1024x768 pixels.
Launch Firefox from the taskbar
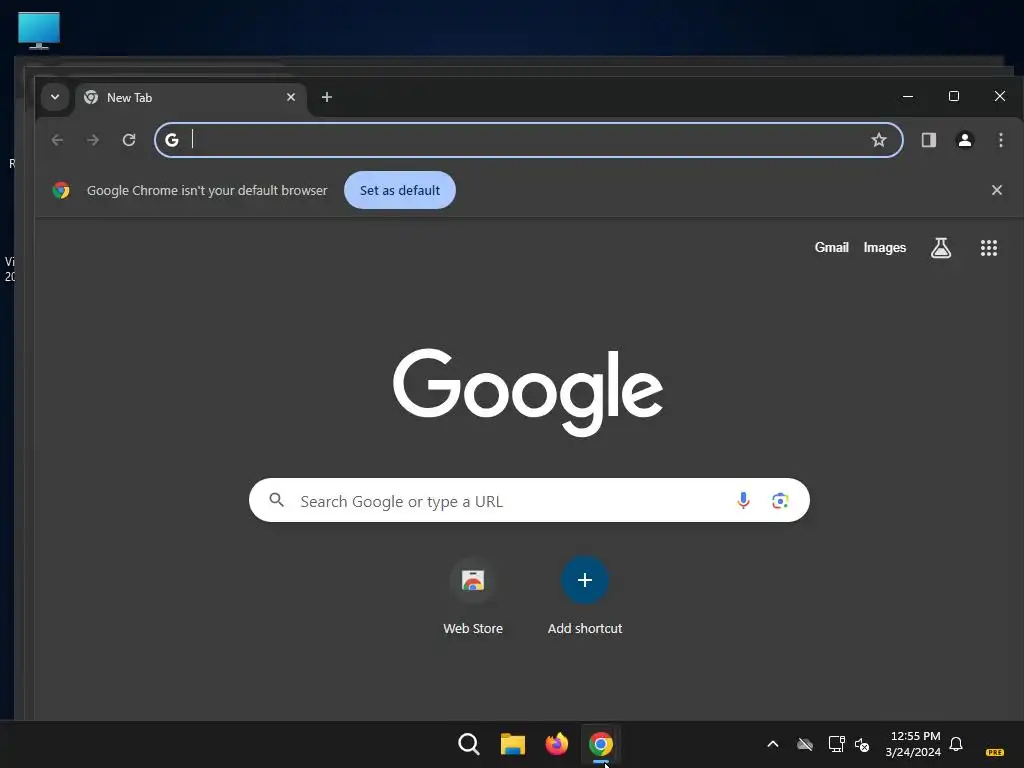[556, 744]
